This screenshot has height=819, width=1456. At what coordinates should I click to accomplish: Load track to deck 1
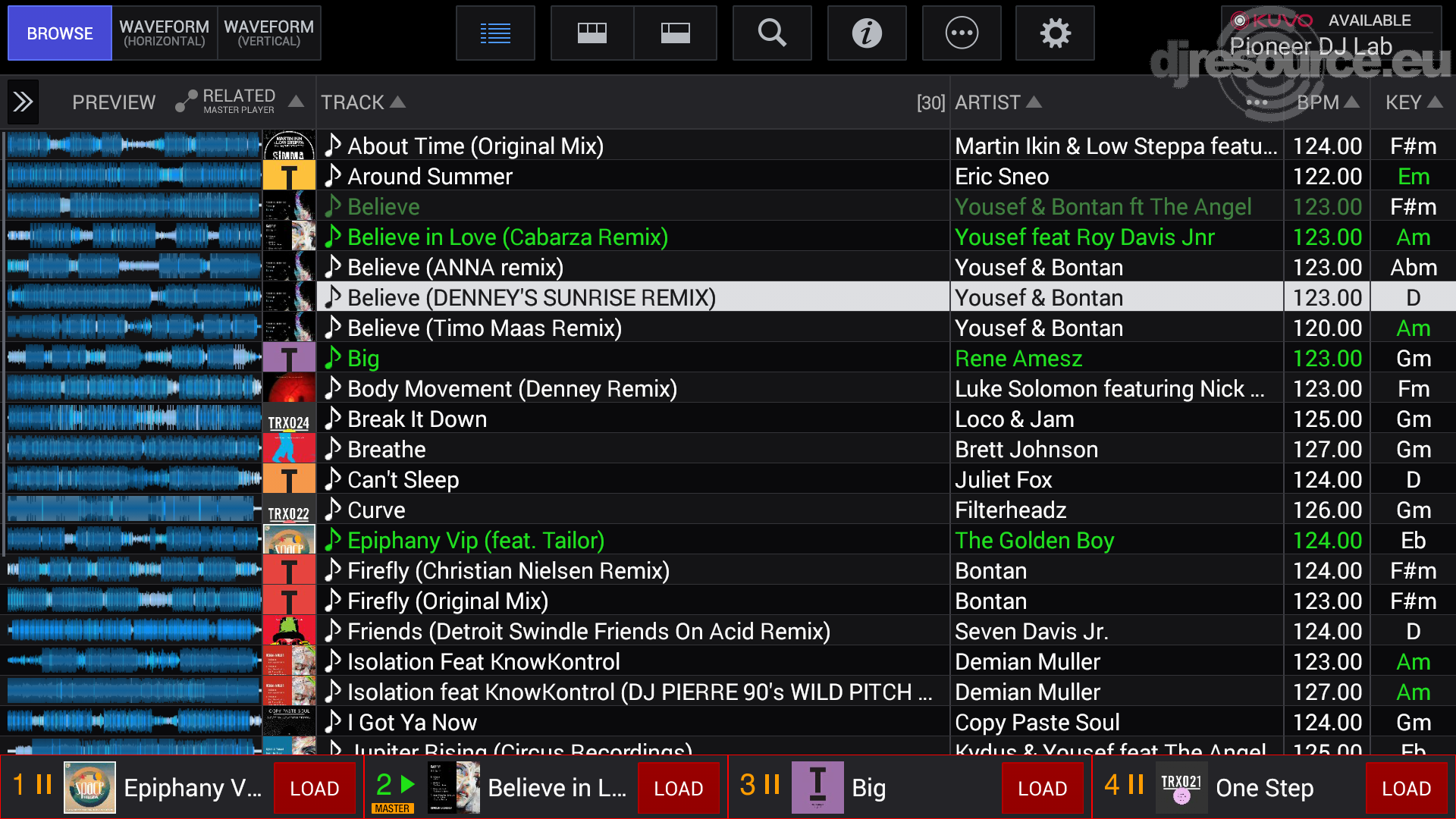pos(315,789)
